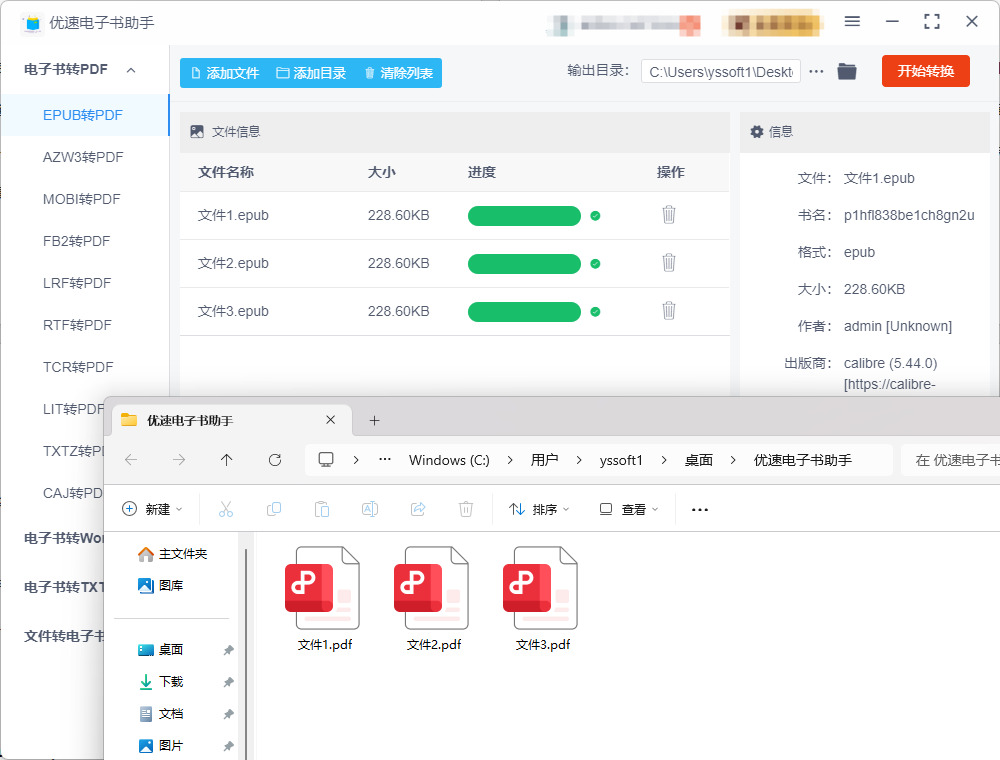Screen dimensions: 1000x760
Task: Collapse the 电子书转PDF section
Action: pos(131,70)
